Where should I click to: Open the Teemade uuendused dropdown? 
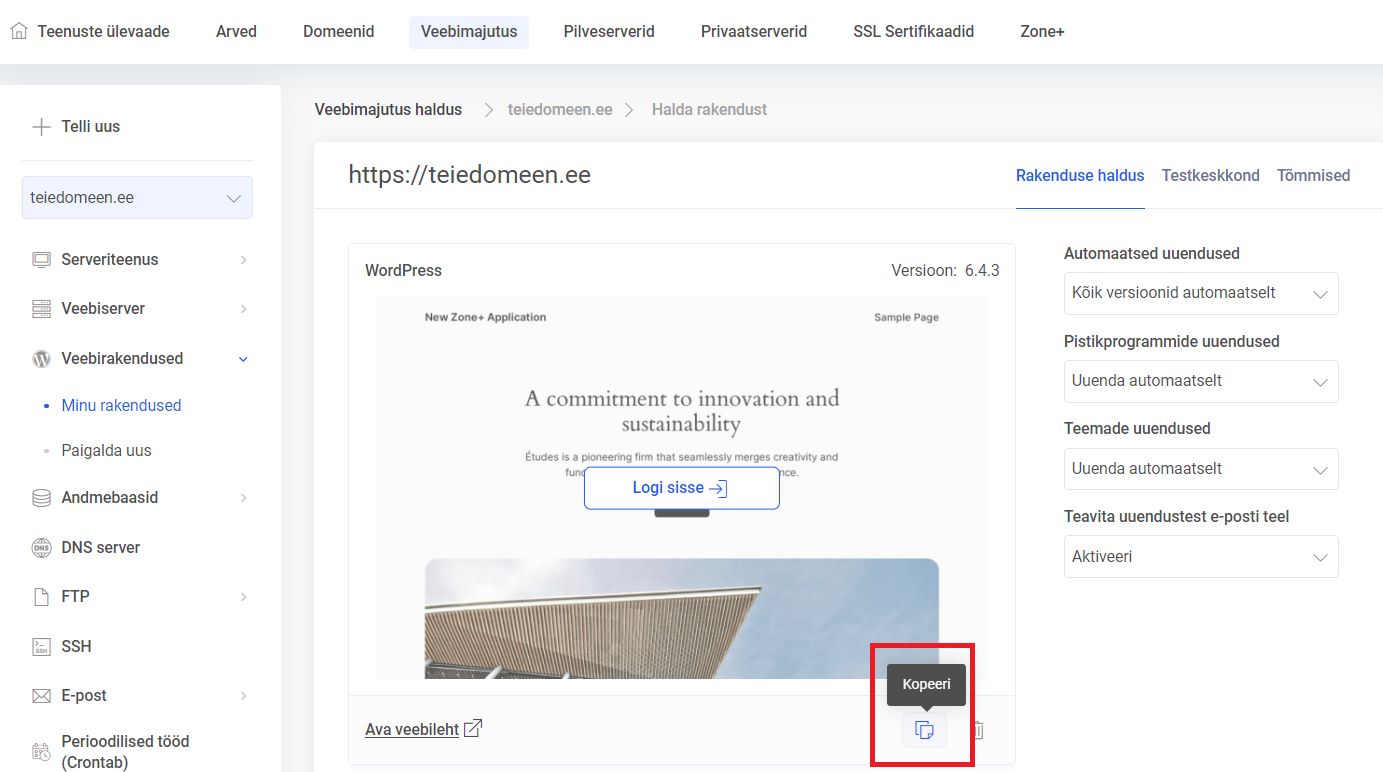(x=1200, y=469)
